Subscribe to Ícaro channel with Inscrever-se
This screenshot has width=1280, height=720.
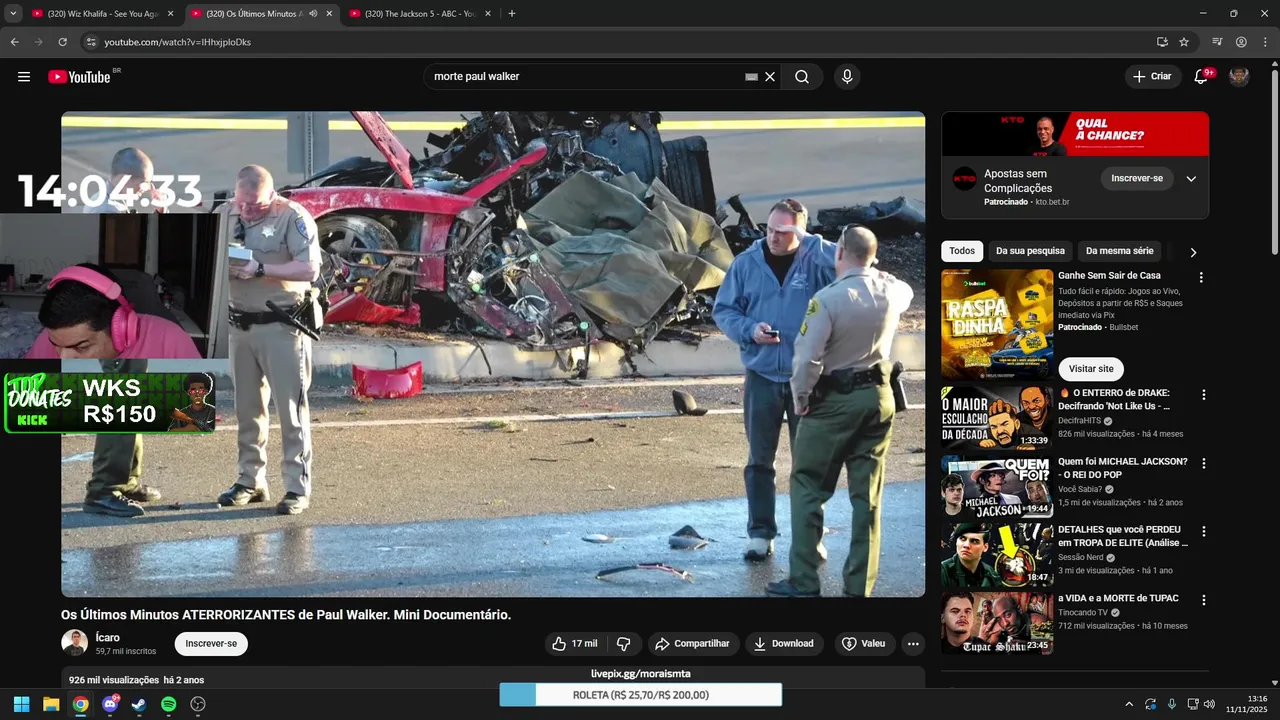[211, 644]
